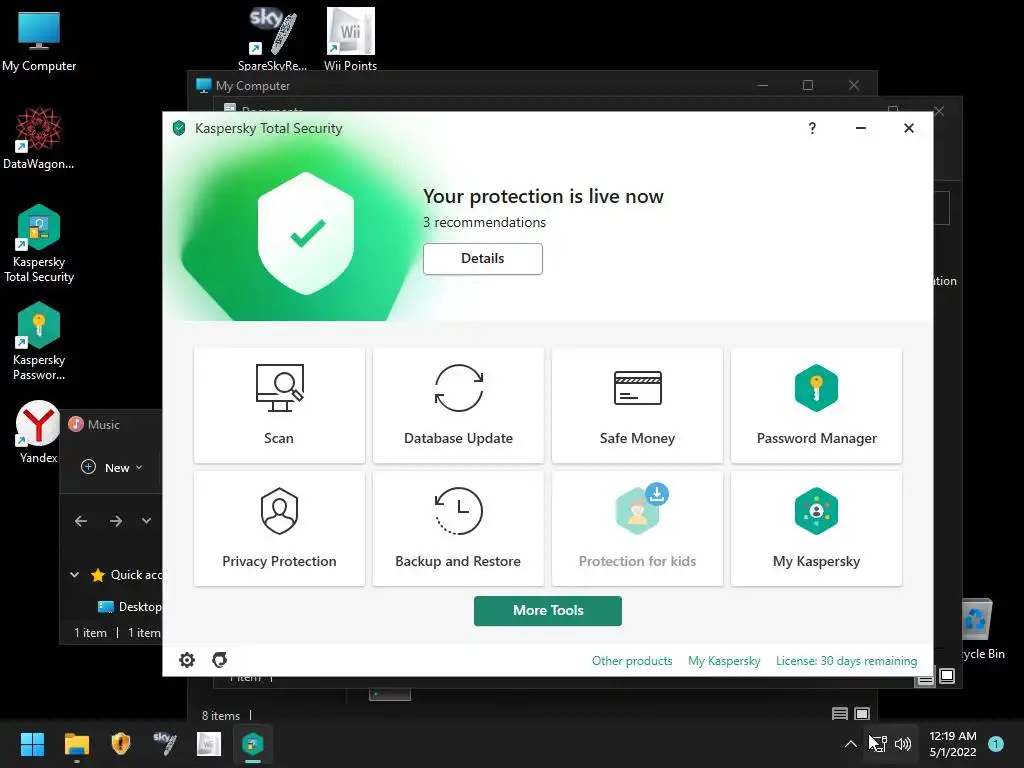Image resolution: width=1024 pixels, height=768 pixels.
Task: Click the Music window title
Action: tap(104, 424)
